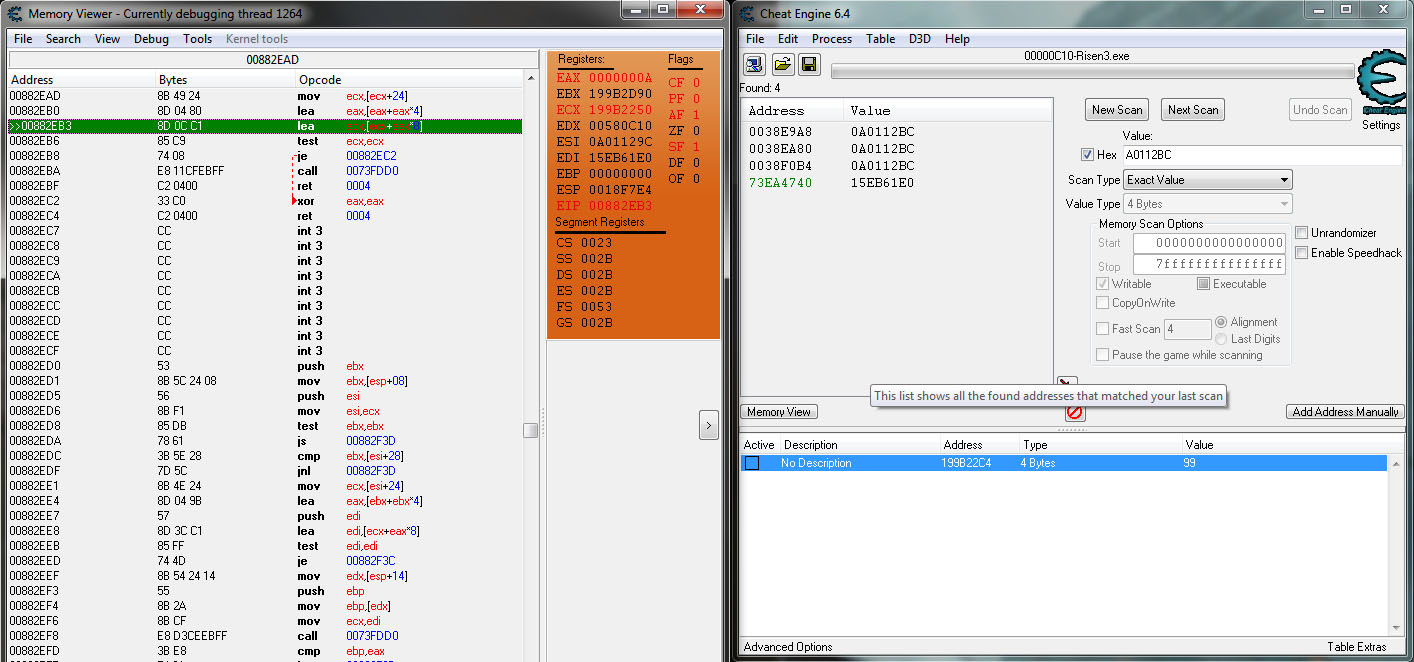The width and height of the screenshot is (1414, 662).
Task: Toggle the Enable Speedhack checkbox
Action: [1302, 253]
